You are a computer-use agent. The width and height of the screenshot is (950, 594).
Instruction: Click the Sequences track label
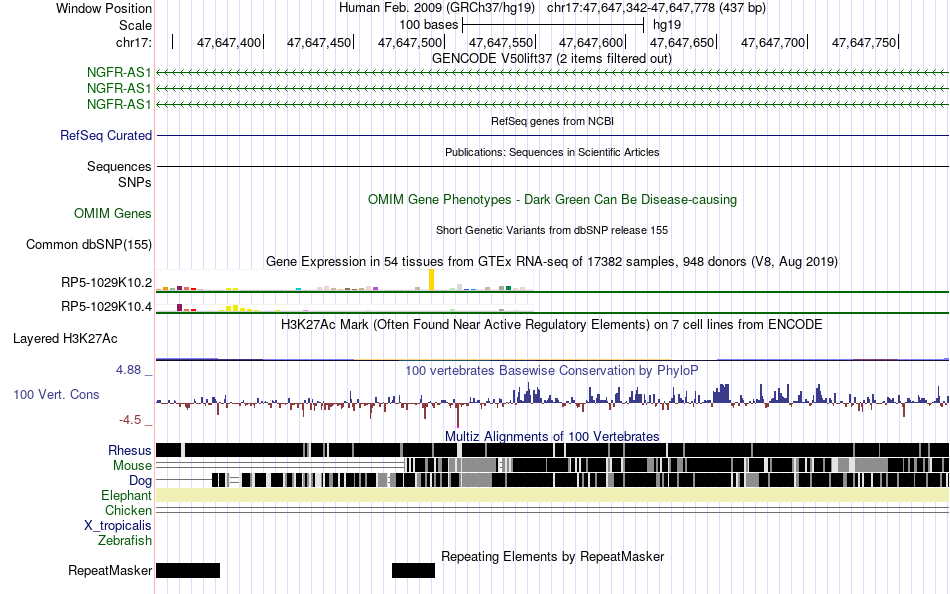click(119, 166)
